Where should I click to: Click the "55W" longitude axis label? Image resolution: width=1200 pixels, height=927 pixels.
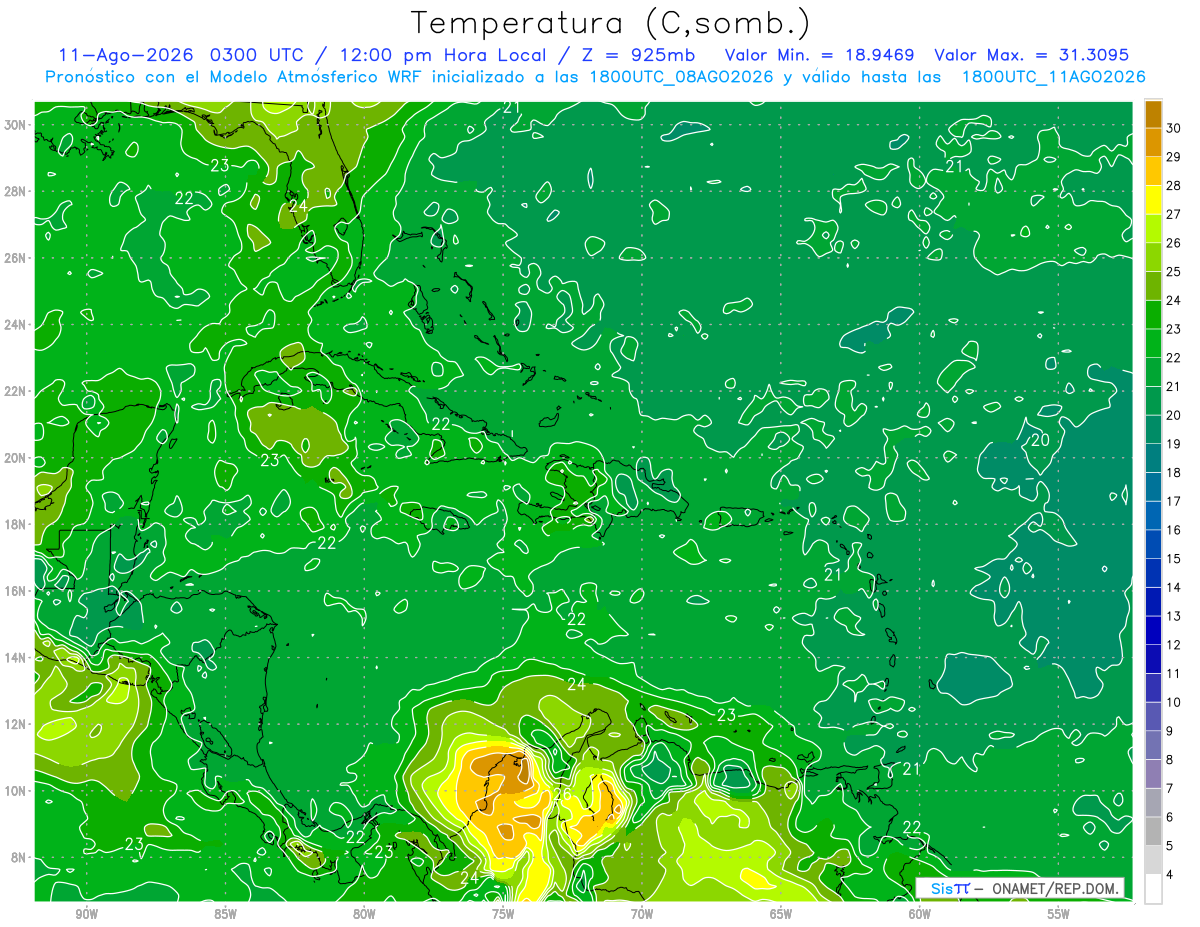click(x=1059, y=914)
